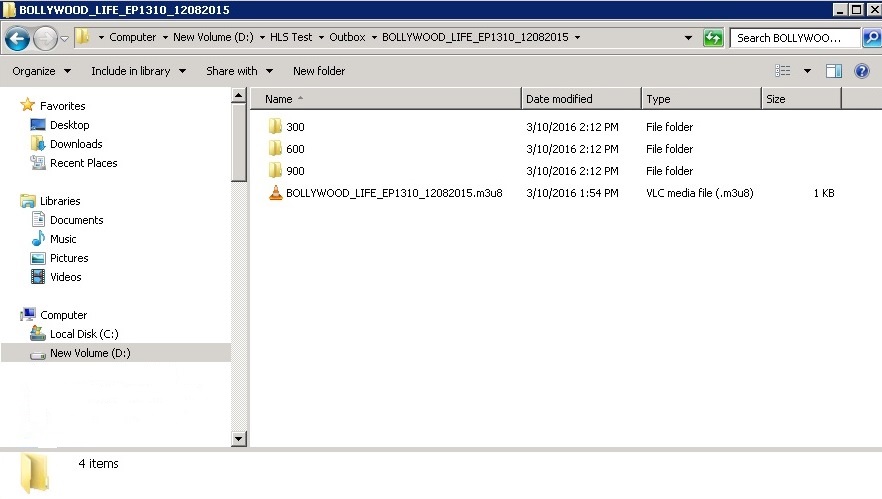Expand the dropdown arrow after Outbox breadcrumb
The image size is (882, 499).
tap(374, 38)
